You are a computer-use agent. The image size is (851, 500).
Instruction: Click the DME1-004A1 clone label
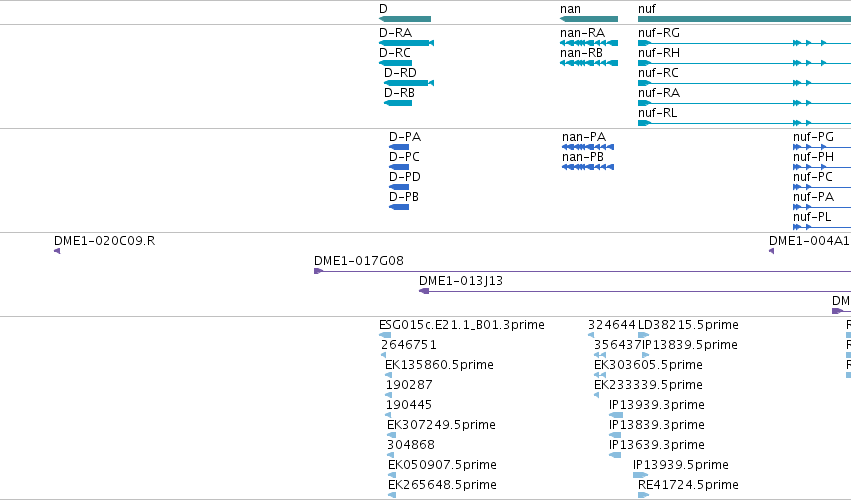(x=809, y=240)
